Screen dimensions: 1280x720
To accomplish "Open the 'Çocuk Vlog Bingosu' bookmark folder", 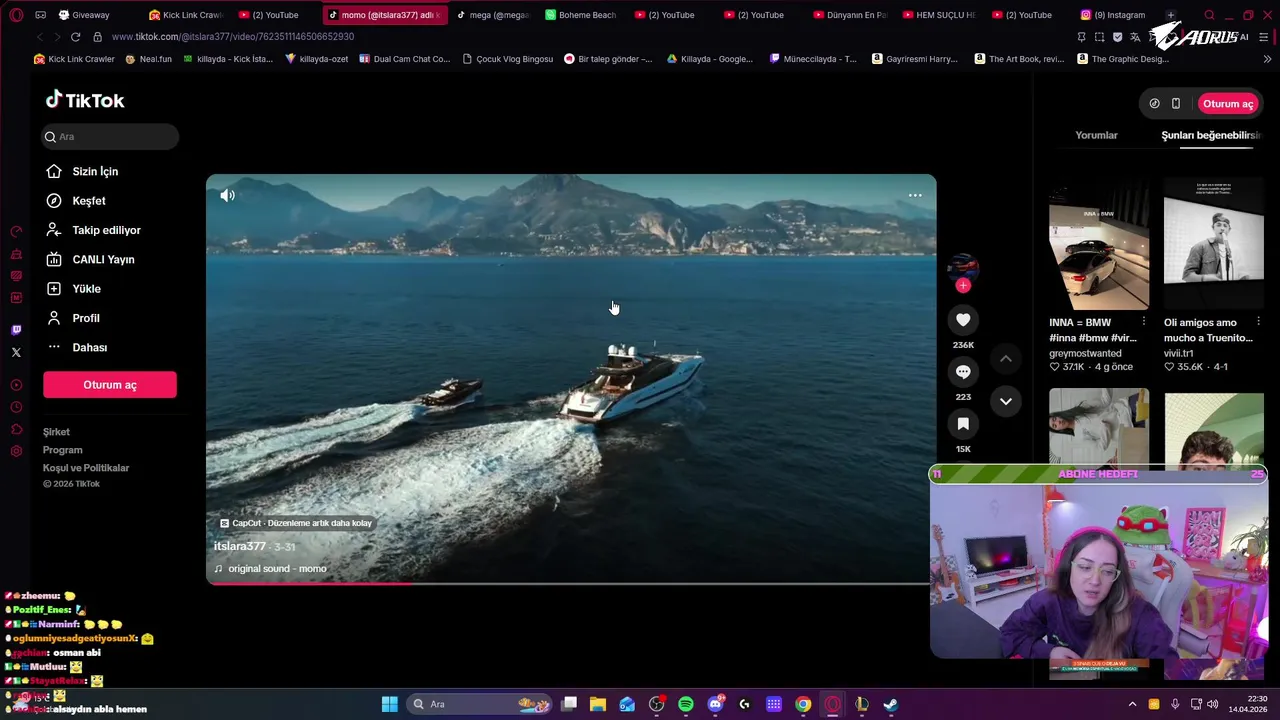I will click(x=508, y=59).
